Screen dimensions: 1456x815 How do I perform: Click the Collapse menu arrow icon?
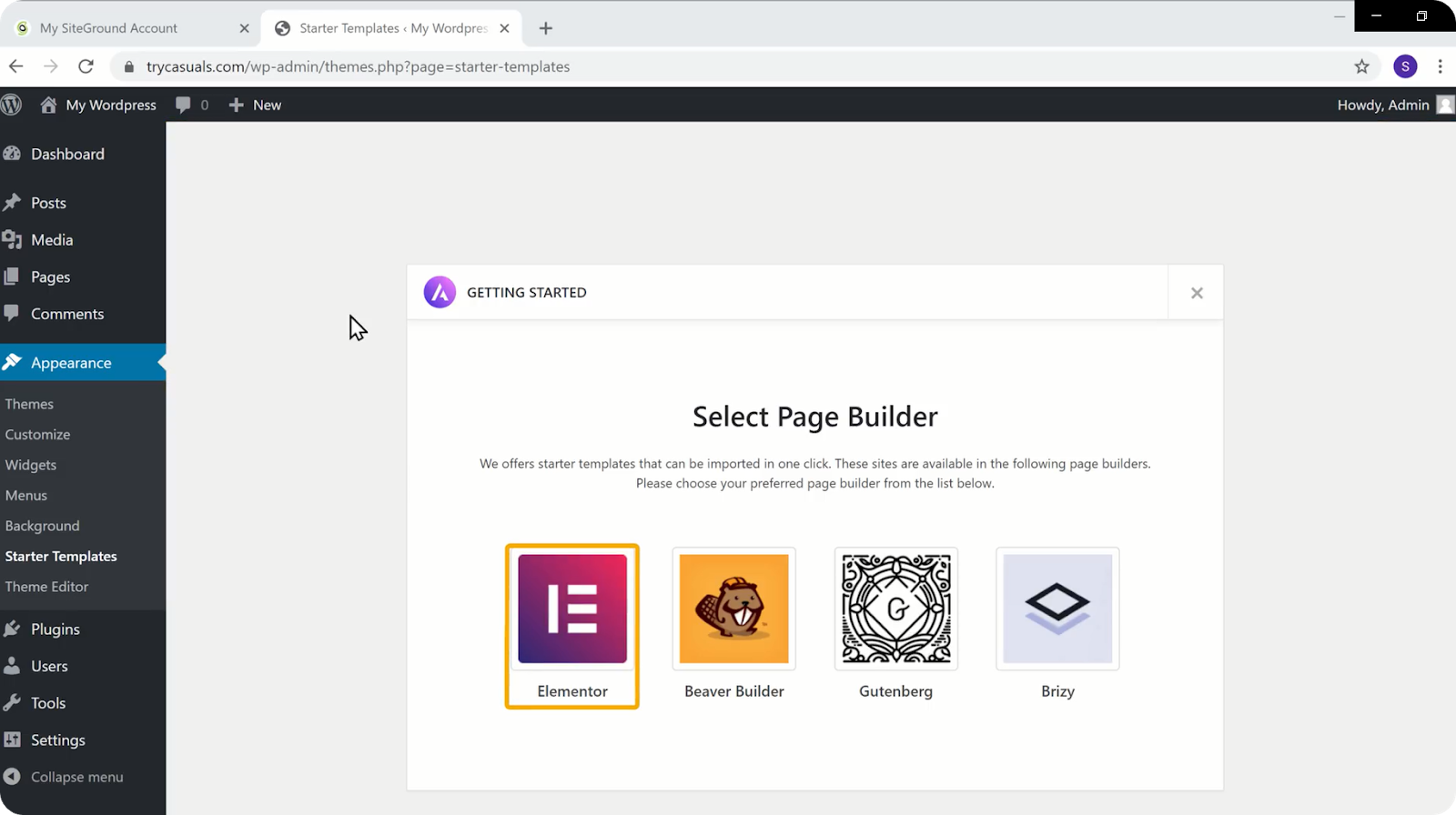12,777
